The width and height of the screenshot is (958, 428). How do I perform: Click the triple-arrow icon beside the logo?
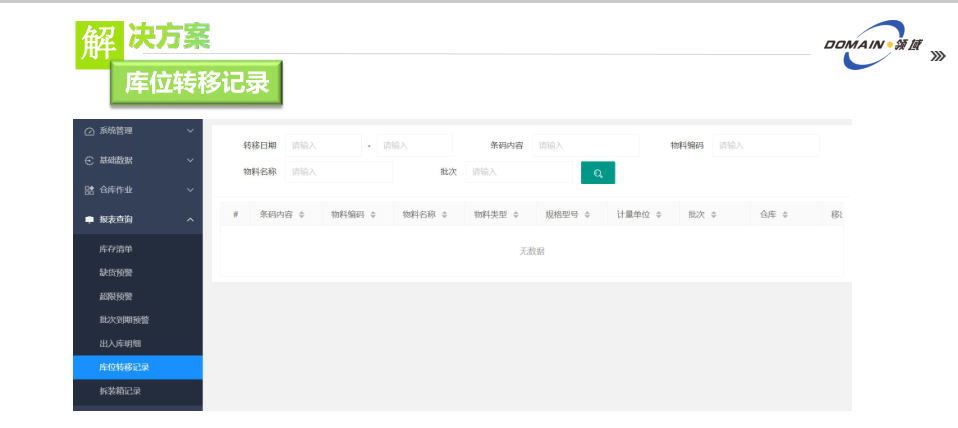(938, 56)
